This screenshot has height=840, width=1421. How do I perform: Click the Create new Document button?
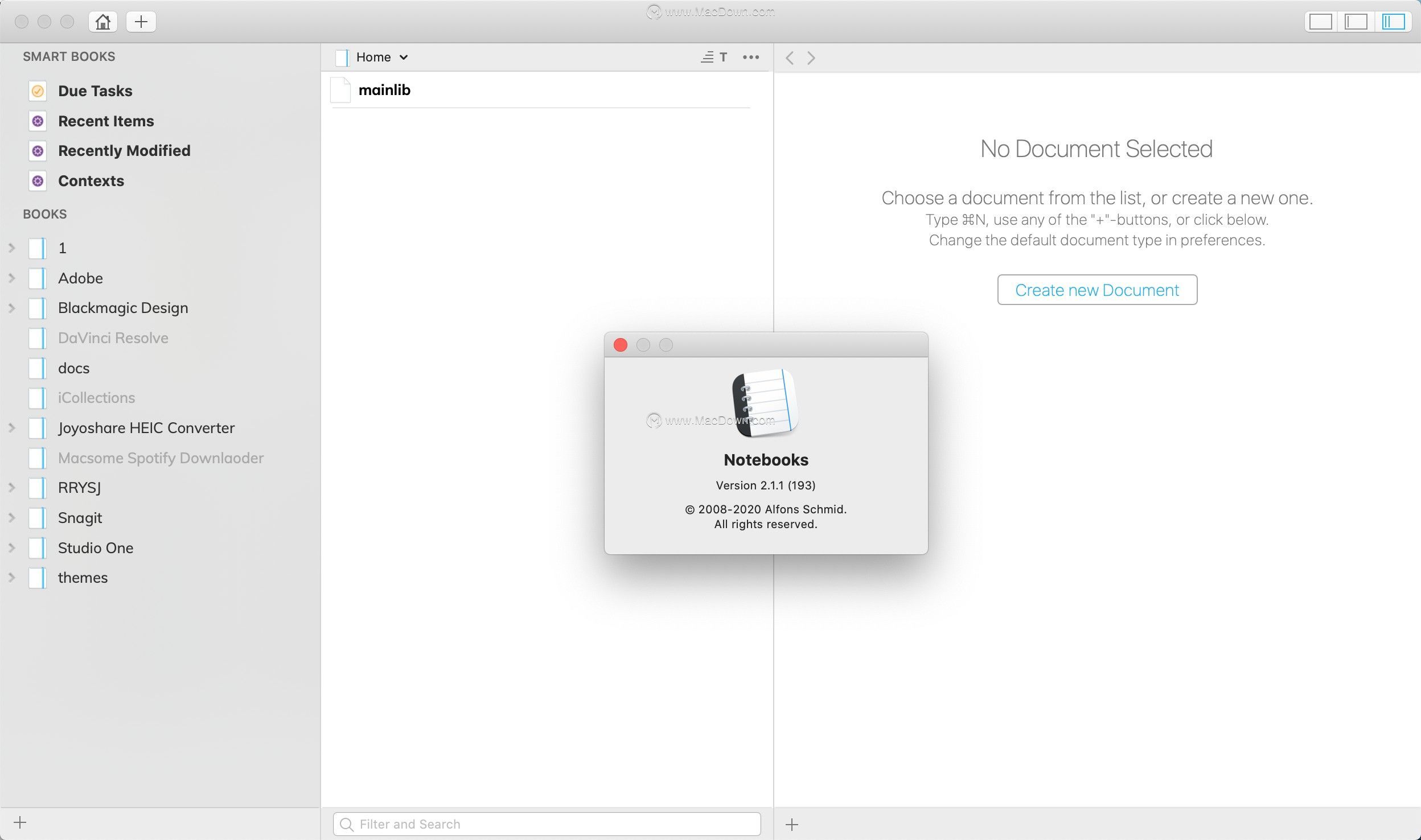(1097, 290)
